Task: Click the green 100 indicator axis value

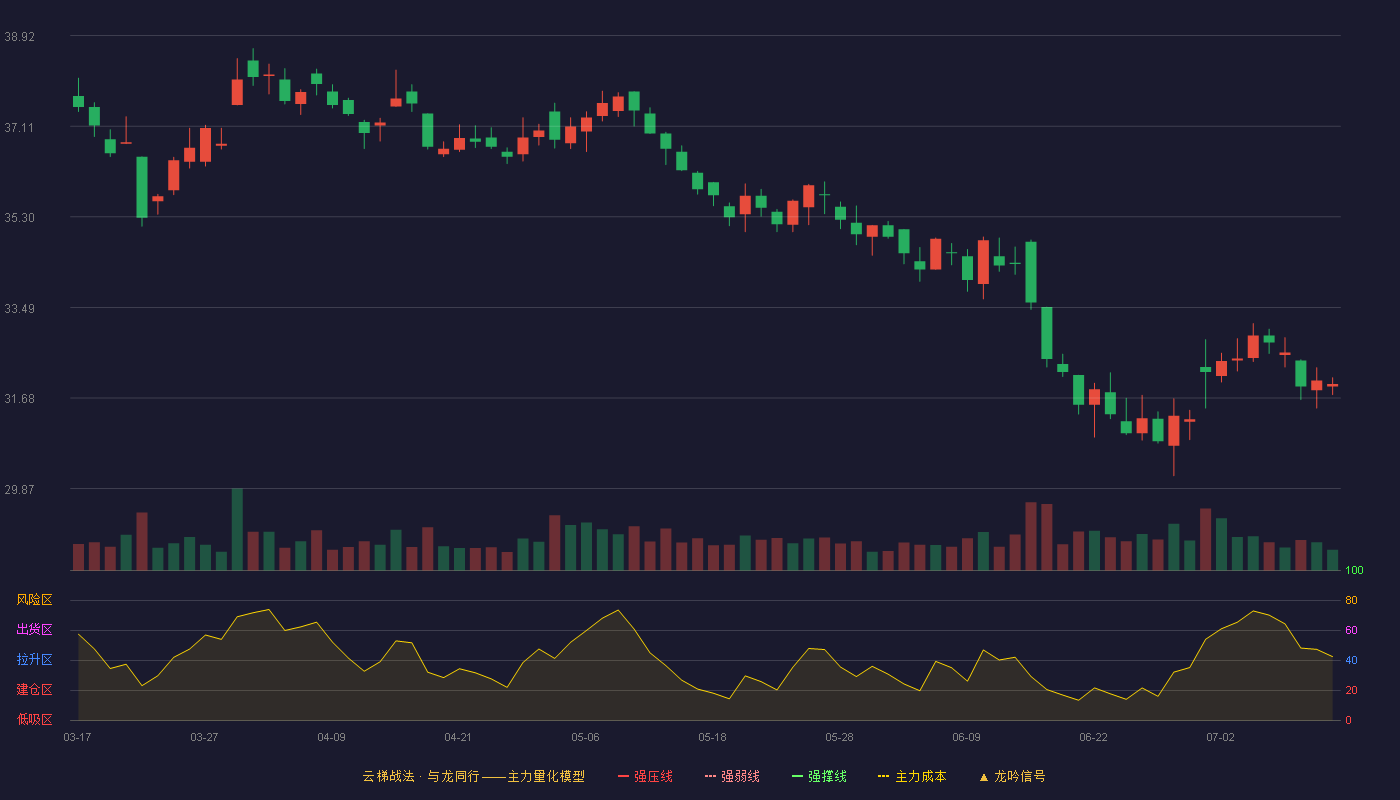Action: coord(1354,570)
